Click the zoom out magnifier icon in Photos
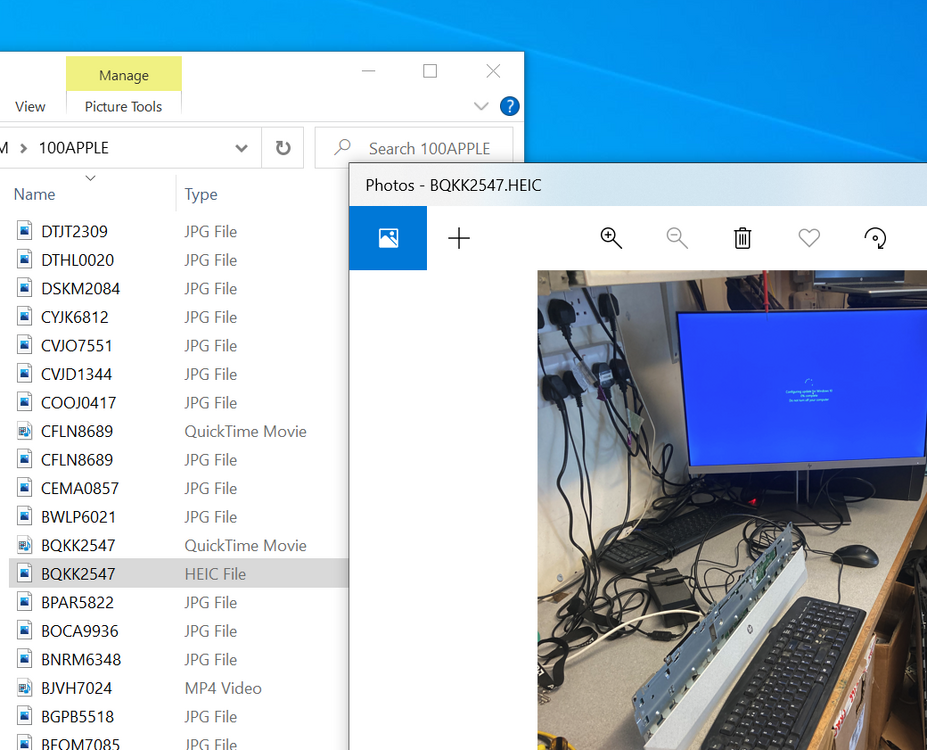The height and width of the screenshot is (750, 927). pyautogui.click(x=677, y=238)
